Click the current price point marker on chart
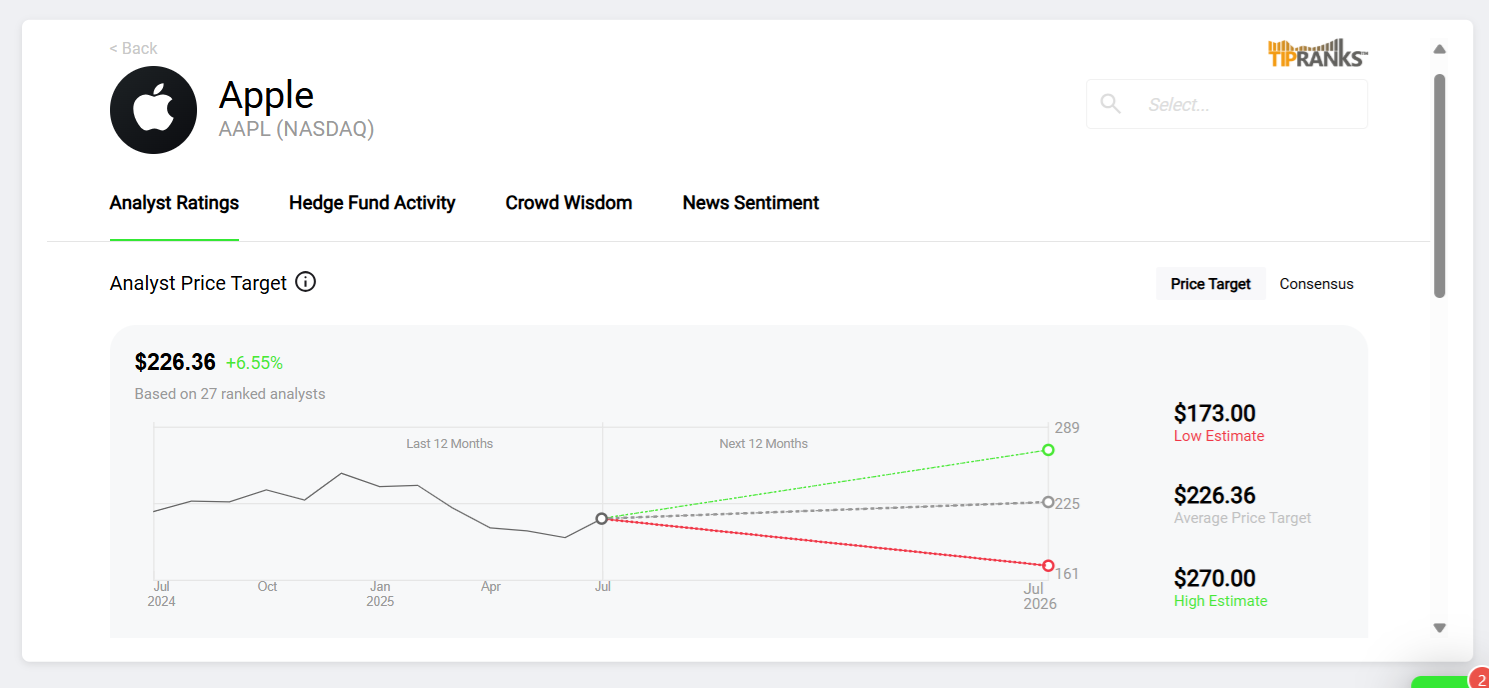1489x688 pixels. click(x=601, y=518)
